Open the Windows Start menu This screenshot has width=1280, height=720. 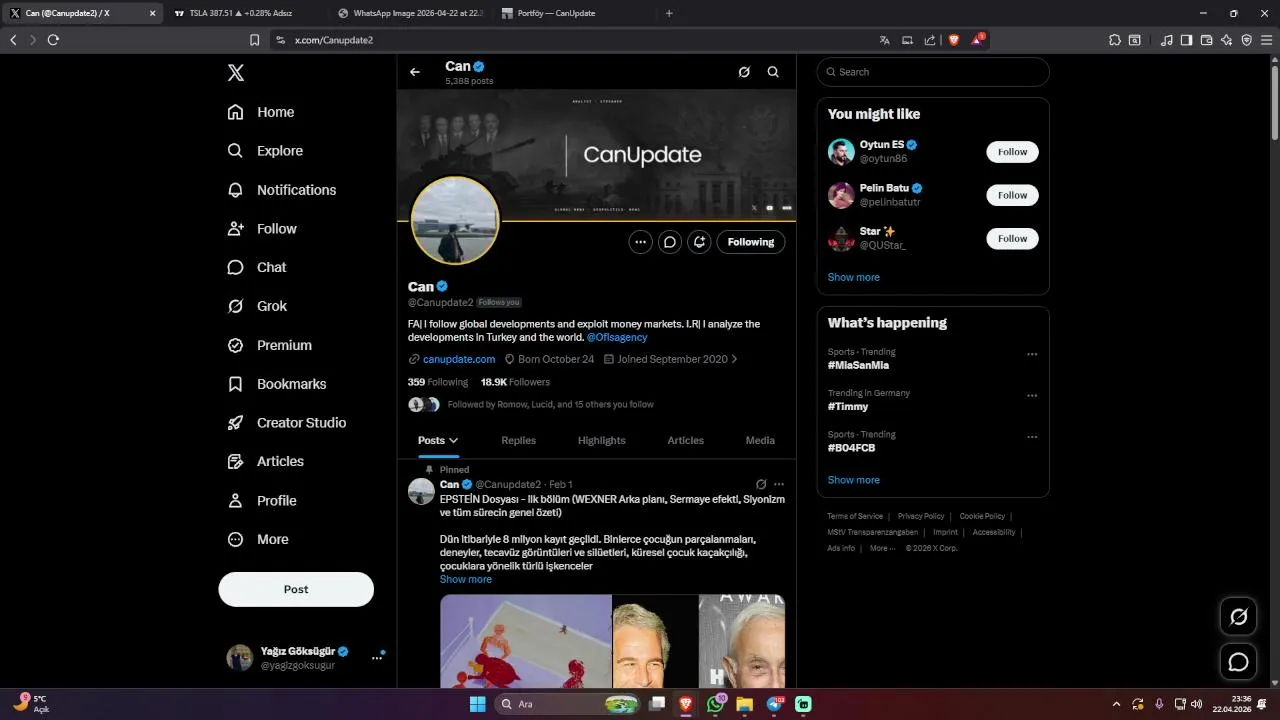pos(478,704)
